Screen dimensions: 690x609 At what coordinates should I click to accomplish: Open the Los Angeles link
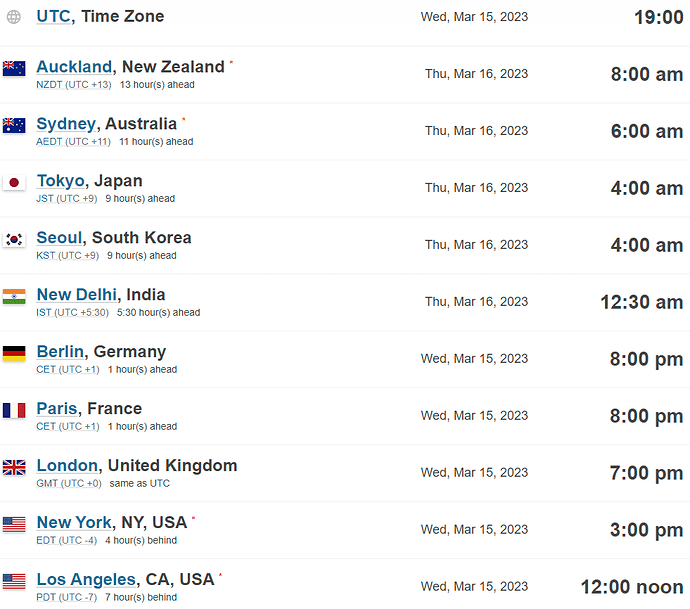point(86,580)
